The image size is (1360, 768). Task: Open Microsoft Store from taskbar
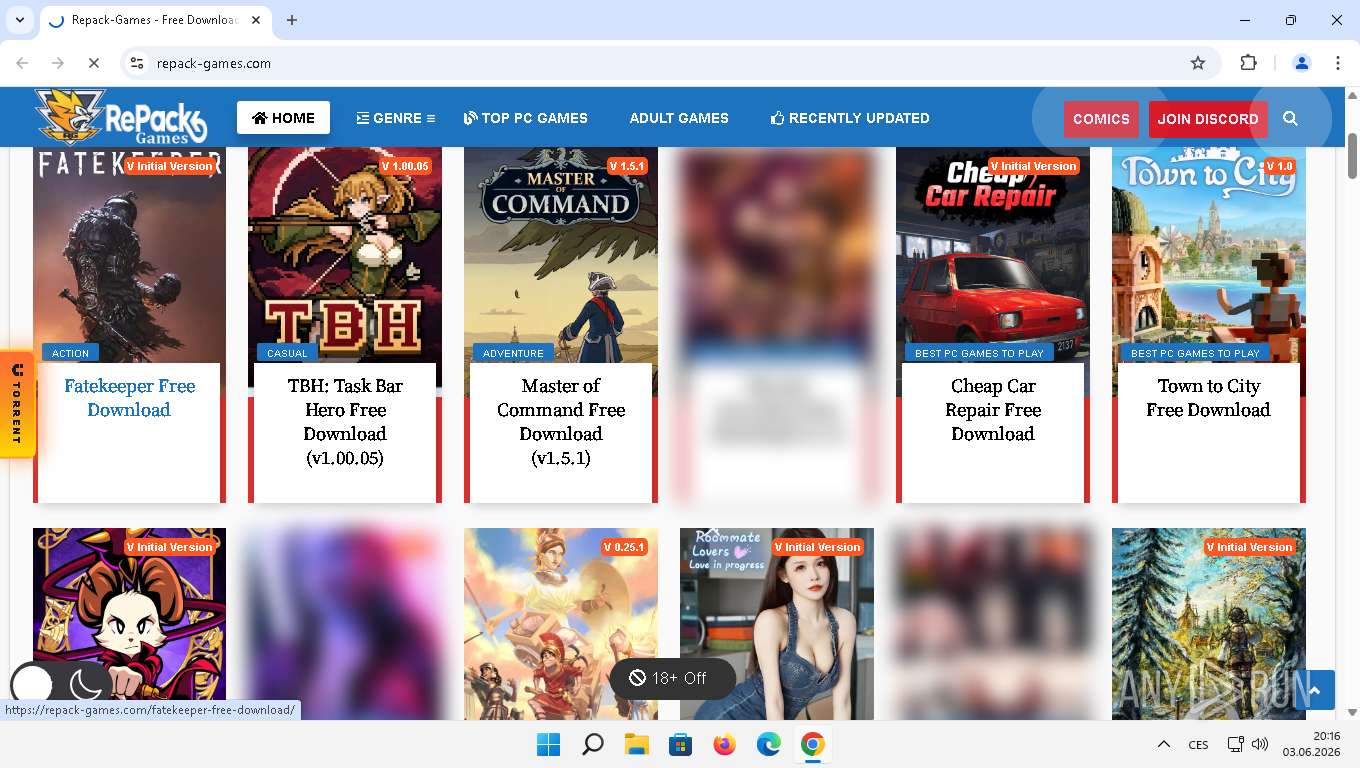681,744
